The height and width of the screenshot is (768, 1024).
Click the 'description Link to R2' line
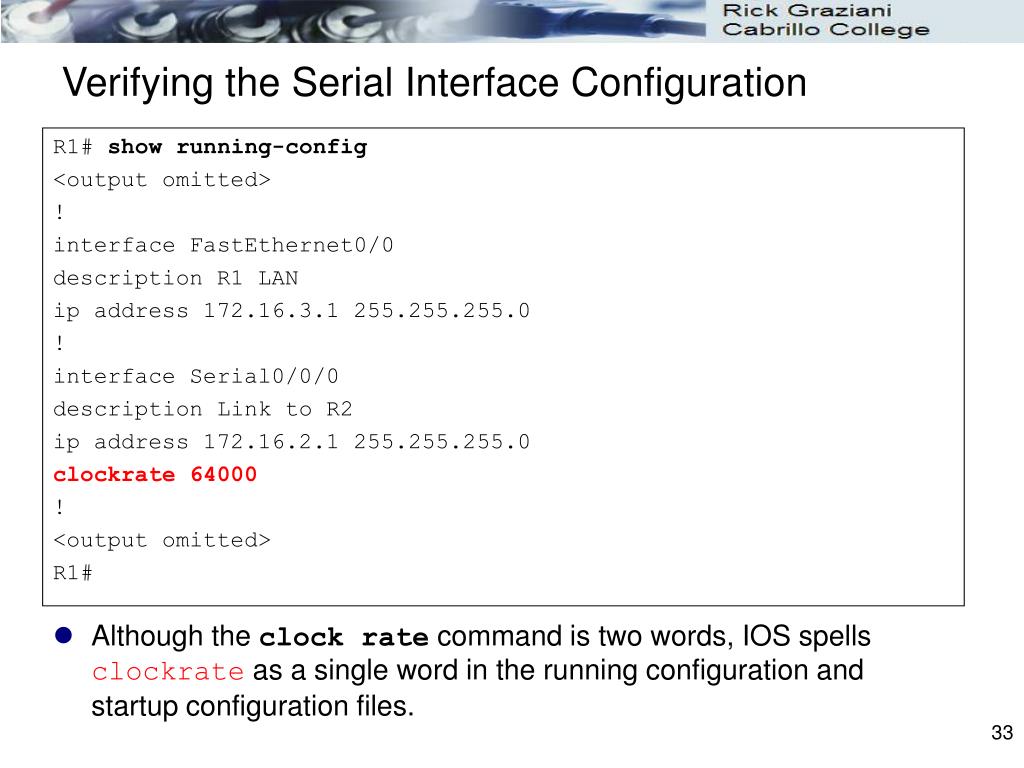pos(202,409)
